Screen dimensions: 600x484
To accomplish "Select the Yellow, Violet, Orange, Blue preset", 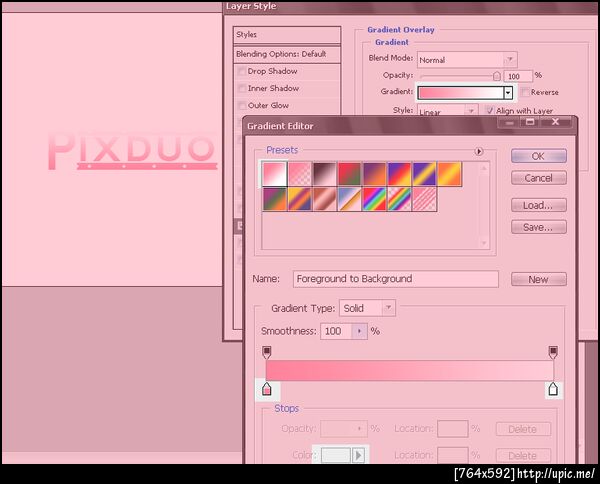I will 300,199.
